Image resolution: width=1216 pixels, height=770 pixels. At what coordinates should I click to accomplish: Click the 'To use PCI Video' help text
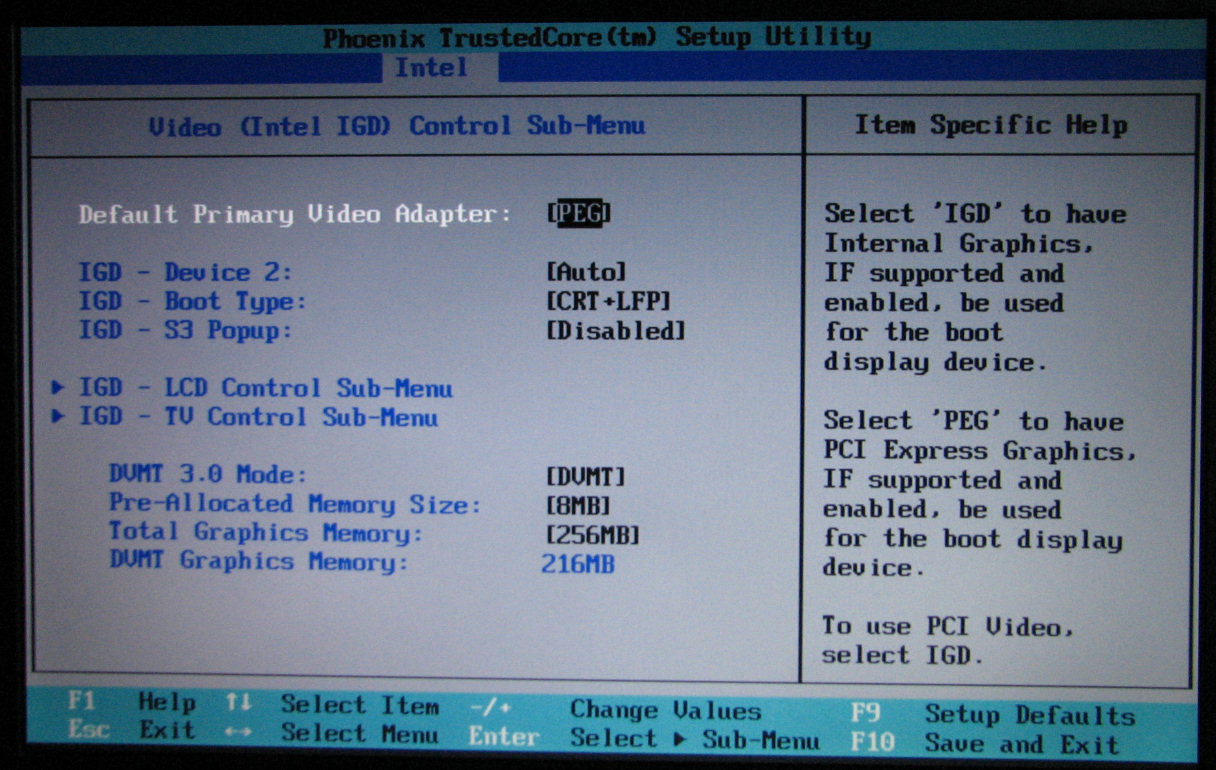[948, 641]
